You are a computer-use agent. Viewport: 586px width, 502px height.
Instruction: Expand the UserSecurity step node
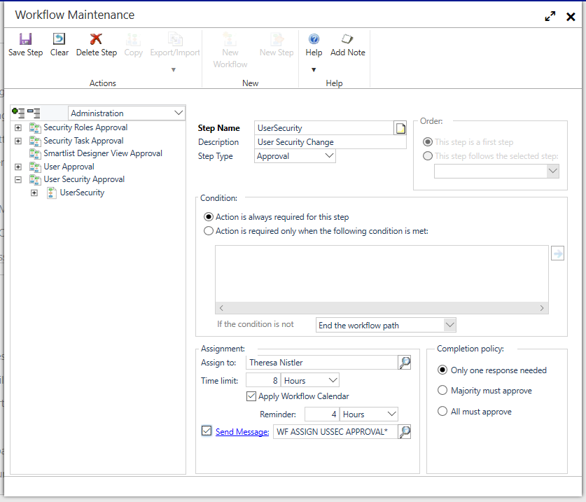[x=34, y=193]
